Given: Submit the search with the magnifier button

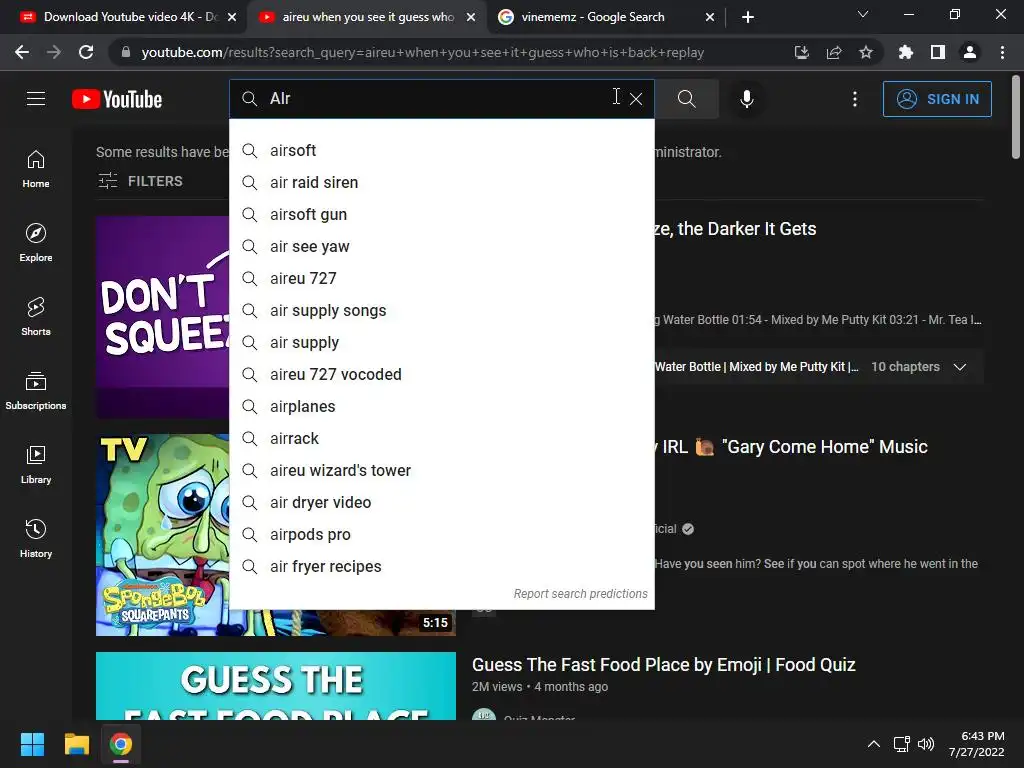Looking at the screenshot, I should (x=686, y=99).
